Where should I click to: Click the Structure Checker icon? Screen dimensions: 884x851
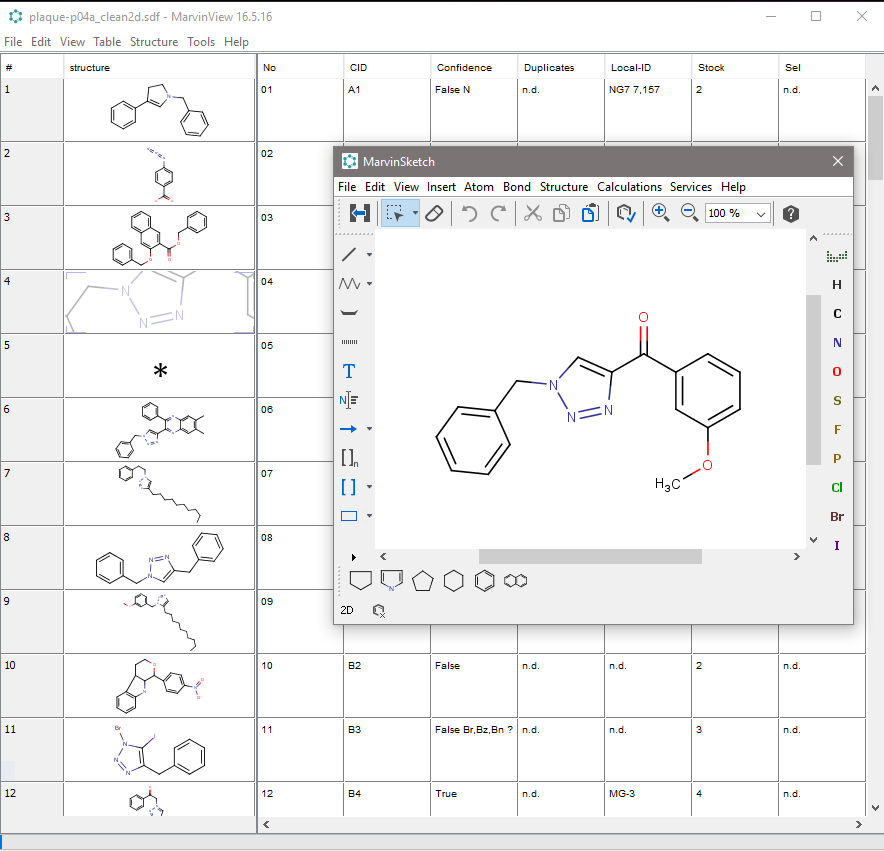(626, 214)
